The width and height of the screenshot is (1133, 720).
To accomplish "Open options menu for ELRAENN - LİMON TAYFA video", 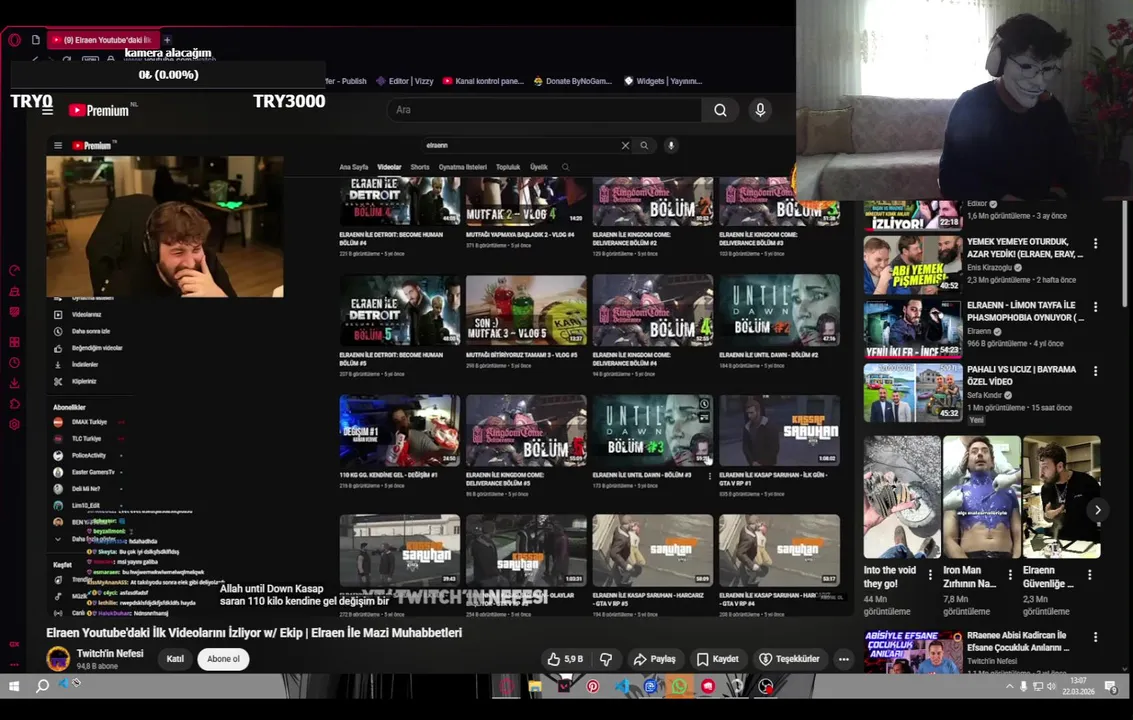I will (x=1095, y=307).
